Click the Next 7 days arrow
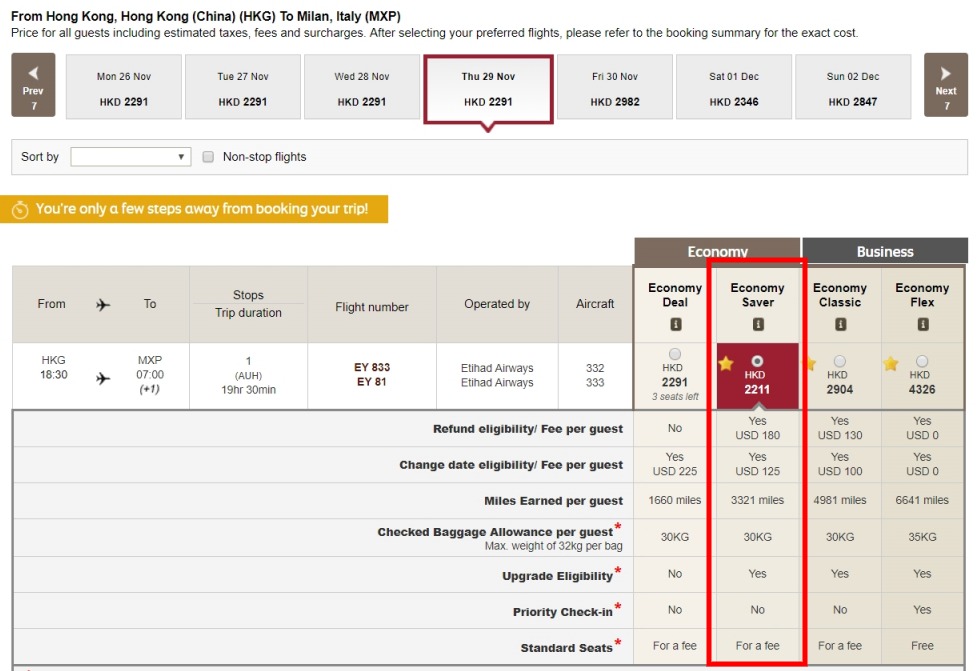Screen dimensions: 980x671 point(945,86)
